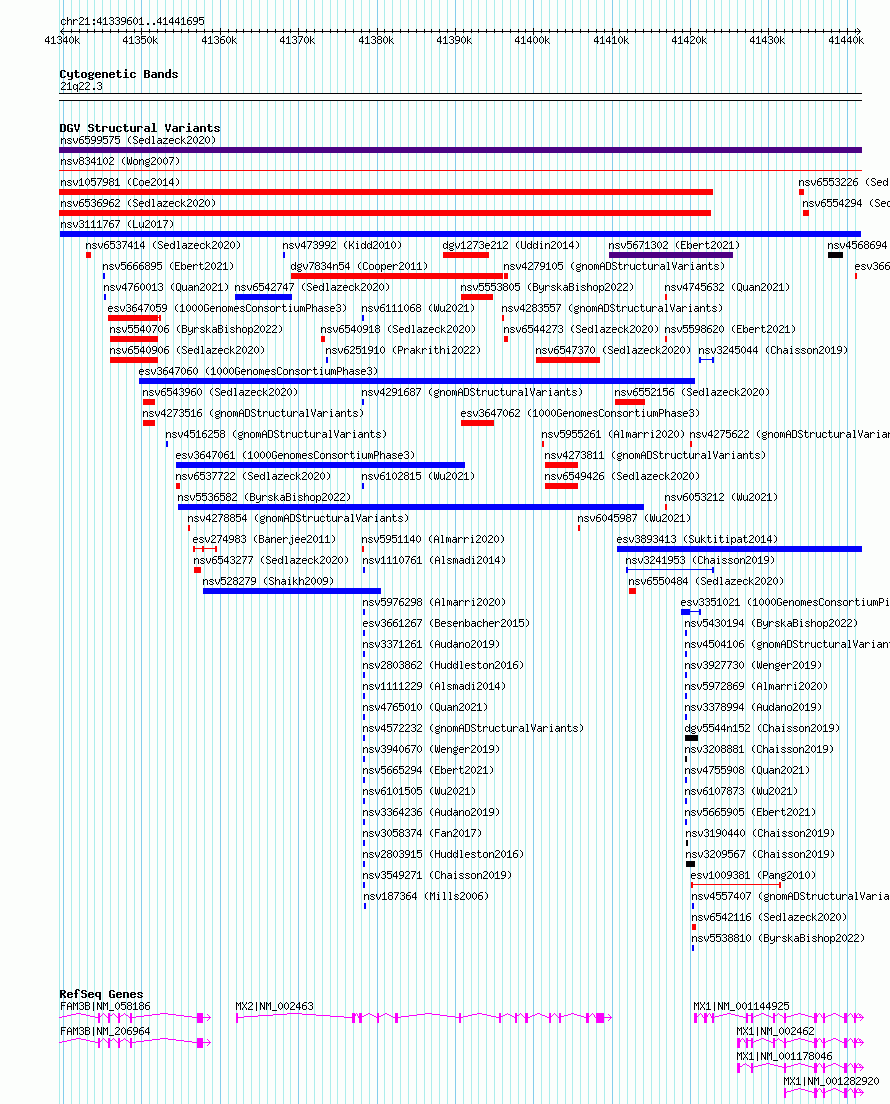Click the nsv3111767 (Lu2017) label

(x=117, y=225)
